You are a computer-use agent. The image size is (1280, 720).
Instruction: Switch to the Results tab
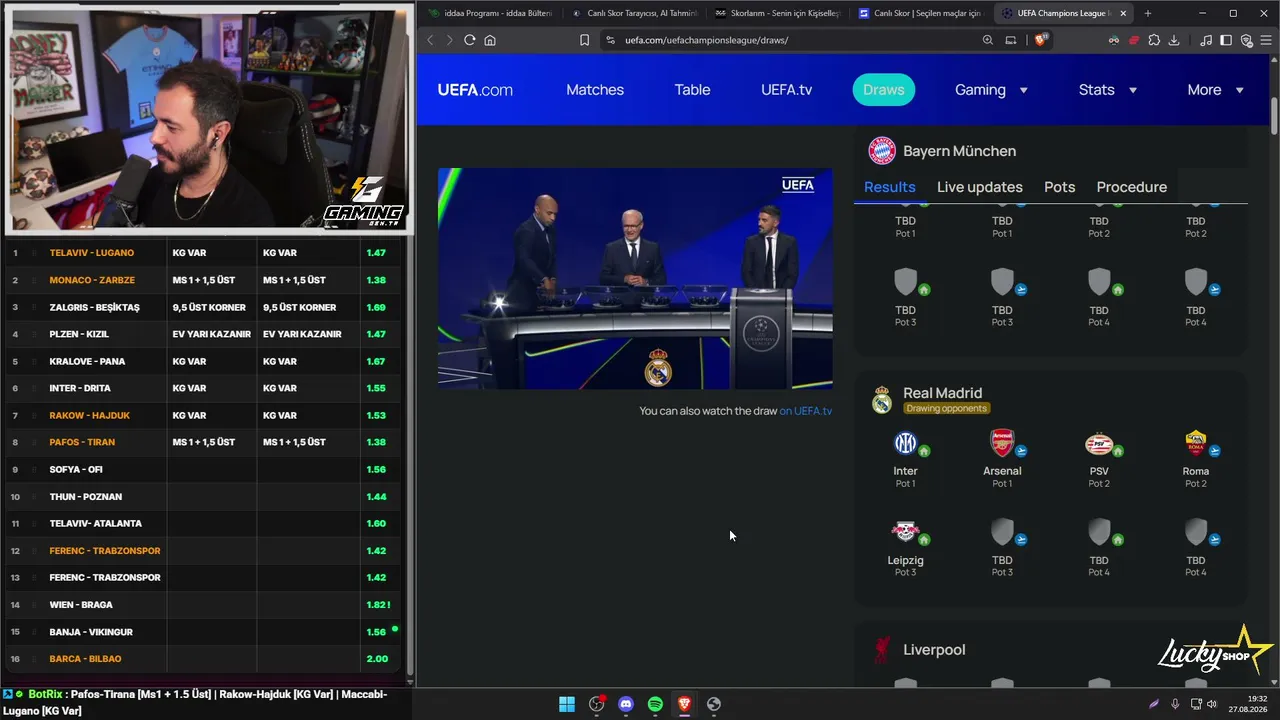[x=890, y=187]
